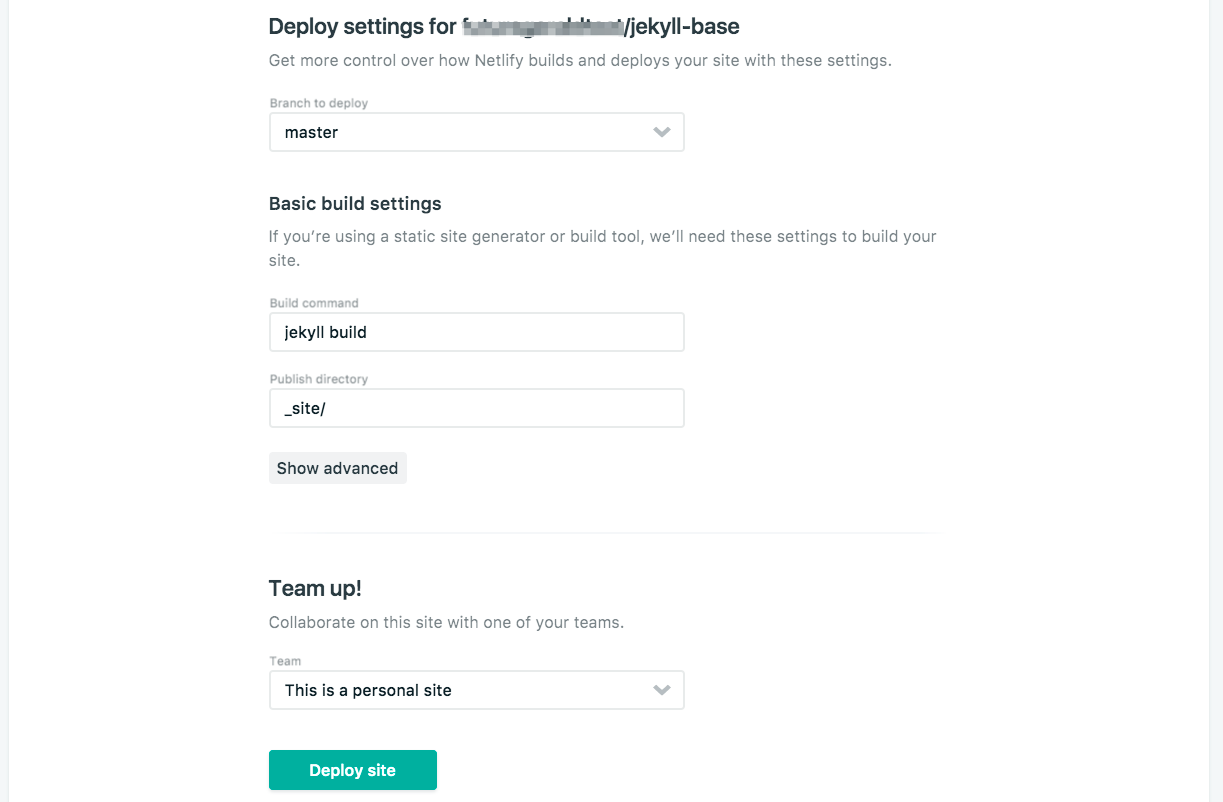1223x802 pixels.
Task: Click the Basic build settings heading
Action: coord(355,204)
